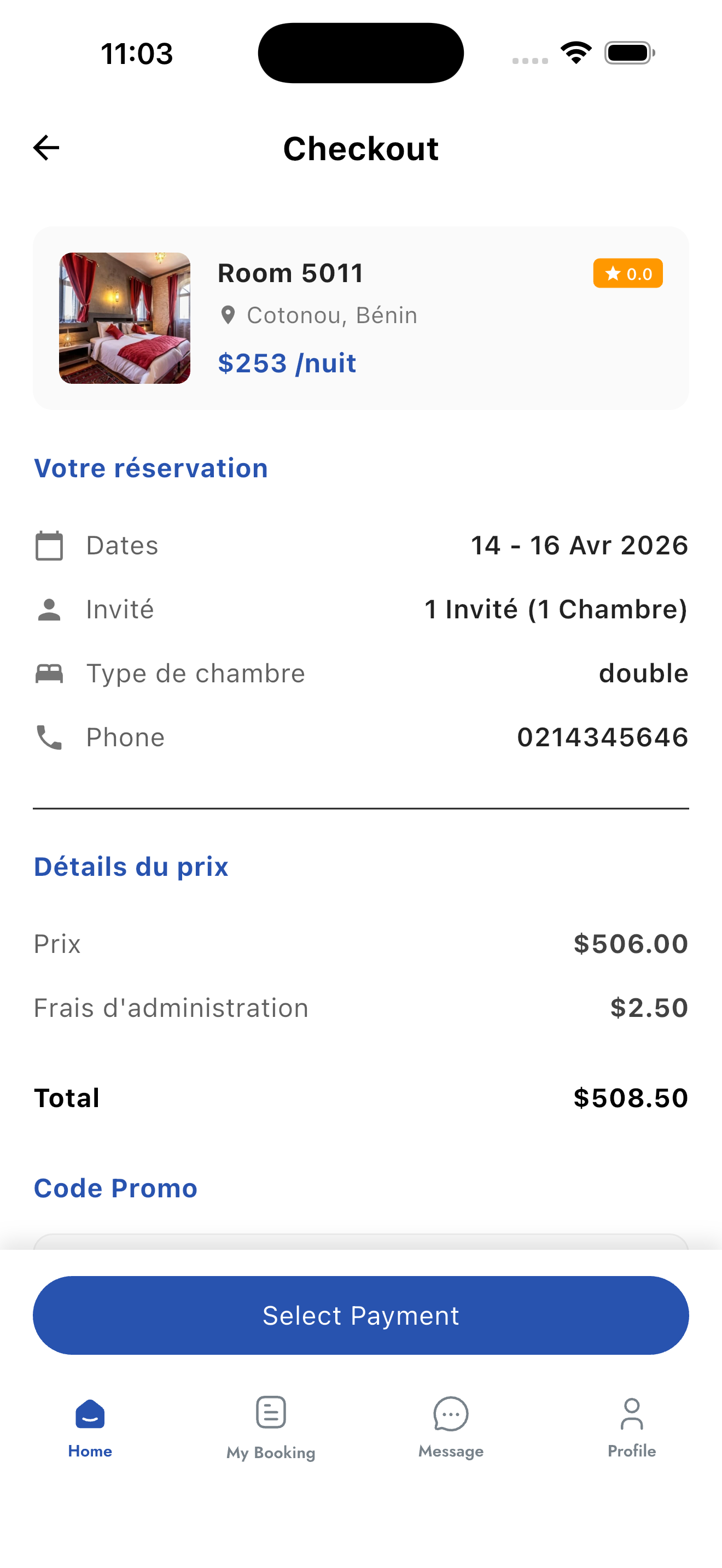Tap the back arrow icon
This screenshot has height=1568, width=722.
[46, 148]
